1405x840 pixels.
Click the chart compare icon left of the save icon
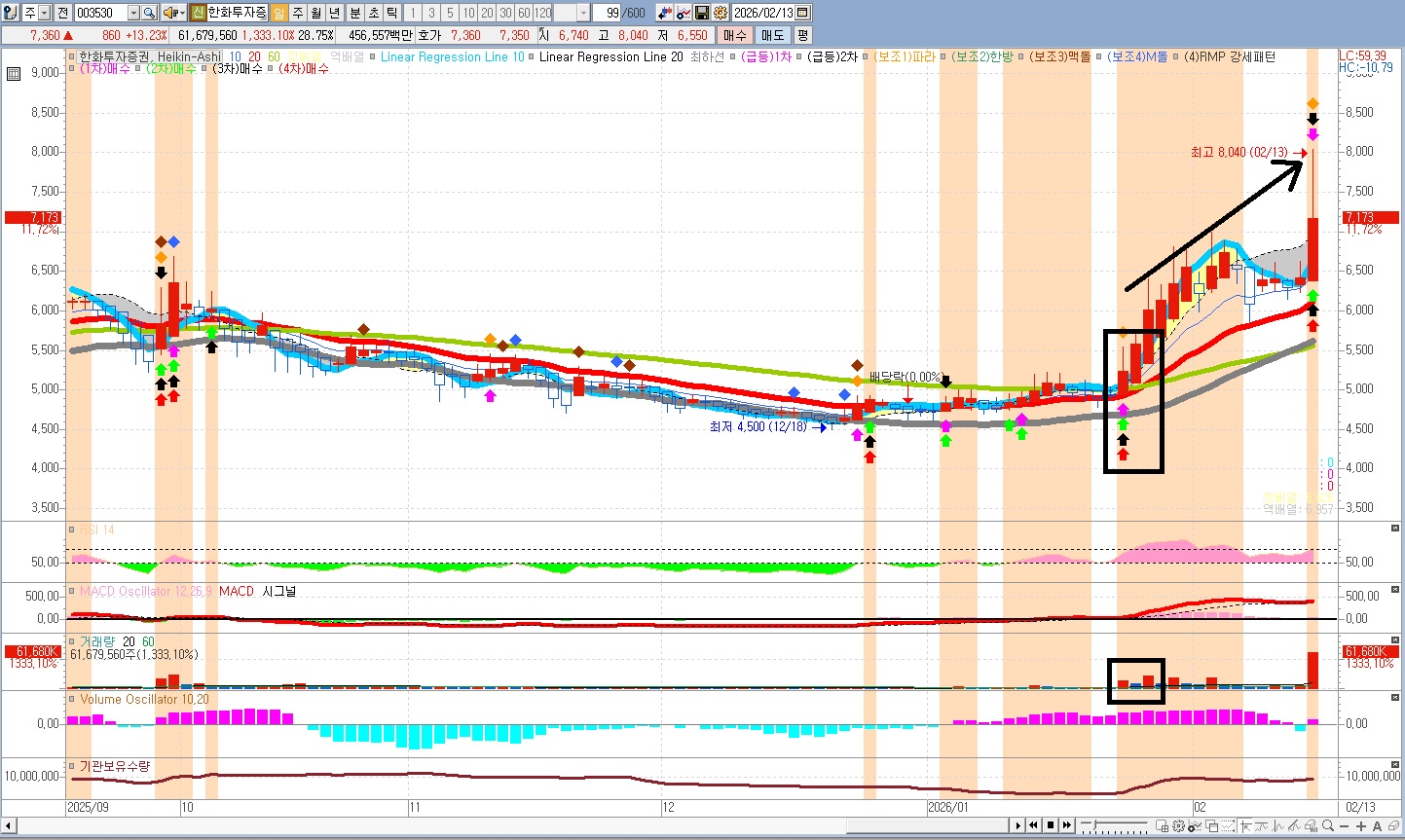tap(684, 13)
